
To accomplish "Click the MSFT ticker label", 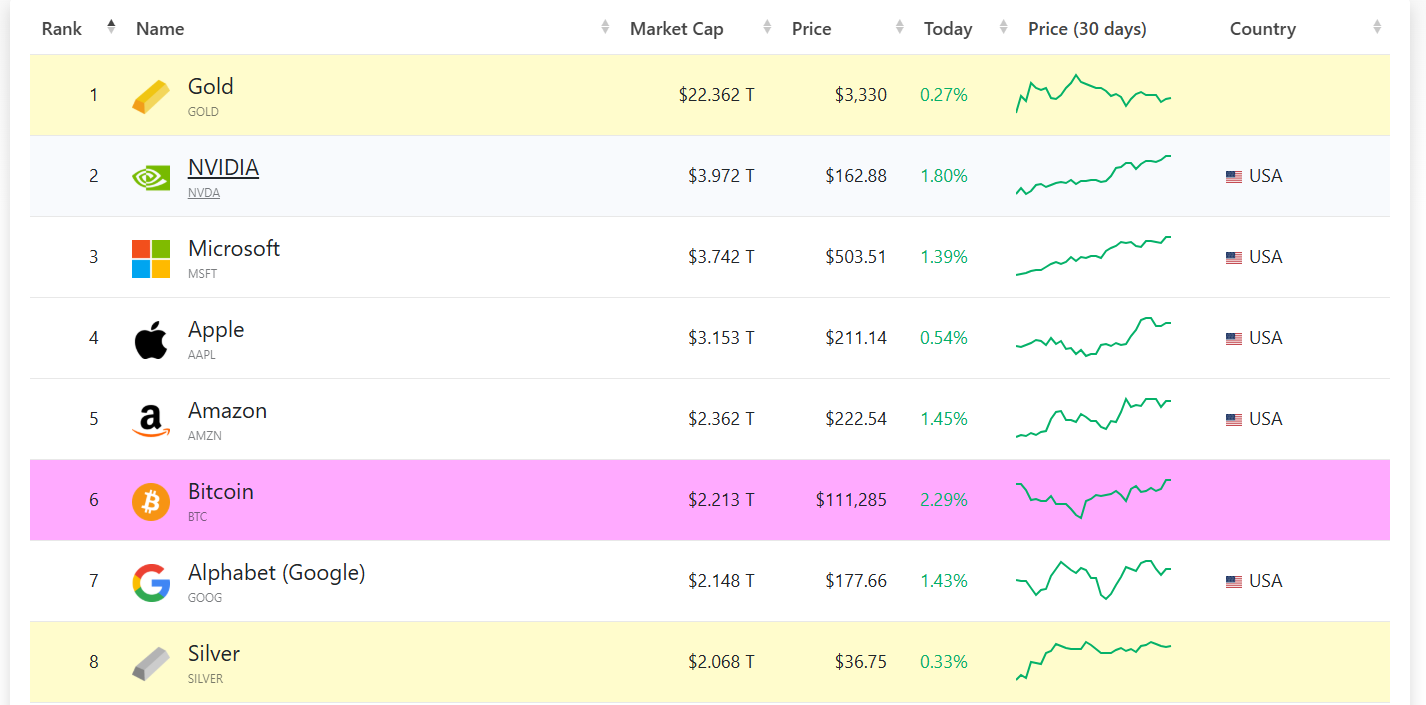I will coord(202,274).
